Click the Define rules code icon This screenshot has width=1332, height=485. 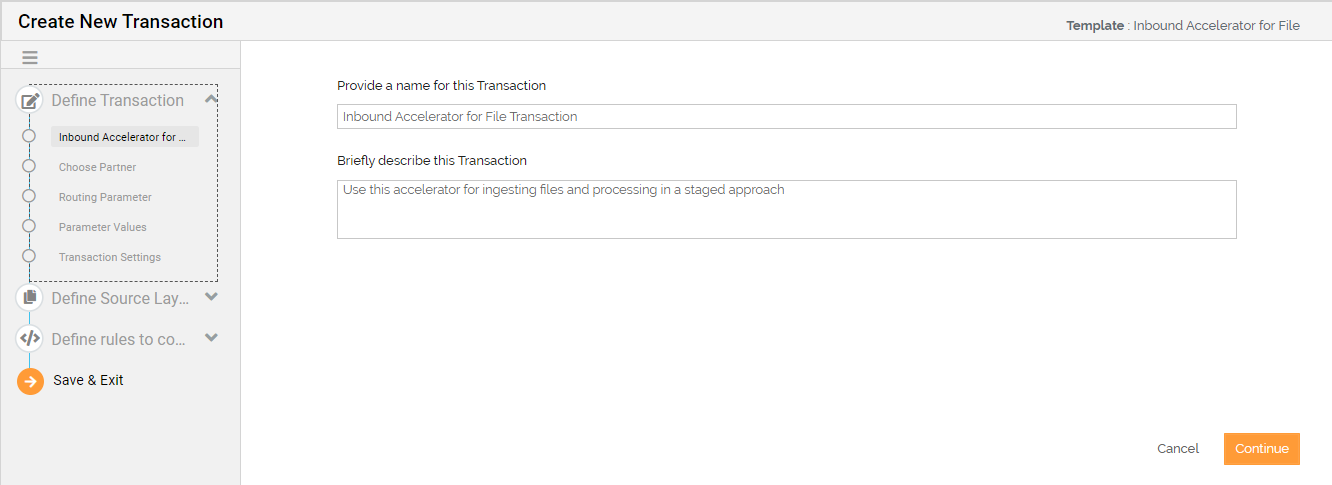coord(30,339)
